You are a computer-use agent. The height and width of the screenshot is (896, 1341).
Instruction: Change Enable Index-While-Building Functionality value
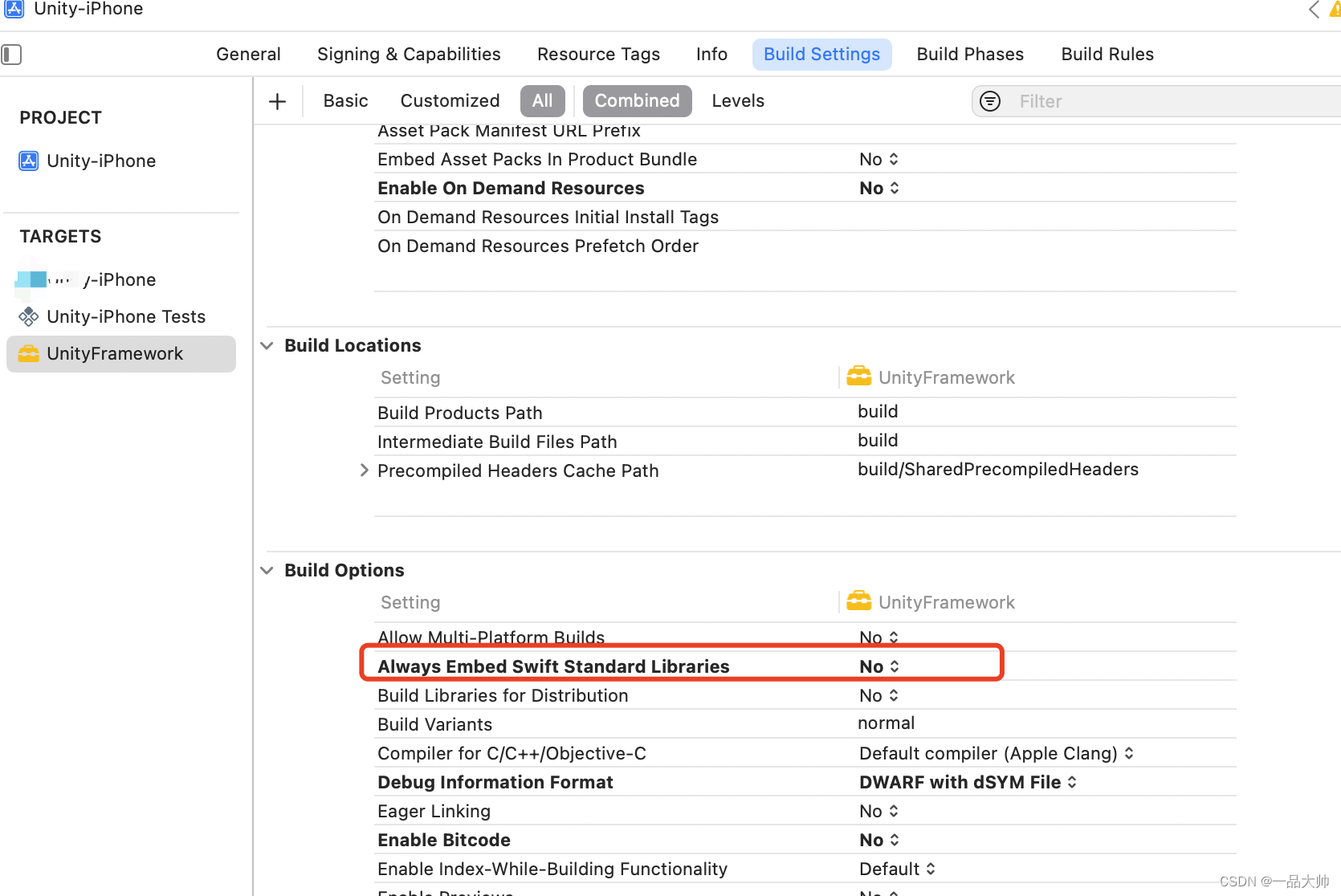click(898, 870)
